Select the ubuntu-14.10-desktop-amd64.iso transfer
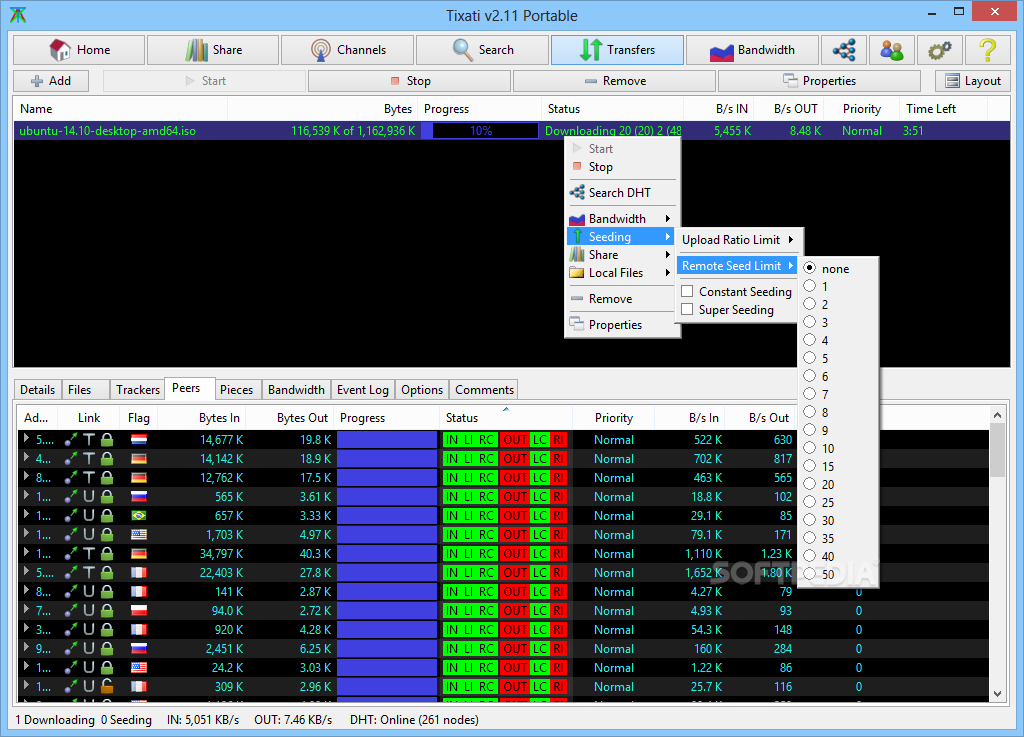Image resolution: width=1024 pixels, height=737 pixels. (511, 131)
